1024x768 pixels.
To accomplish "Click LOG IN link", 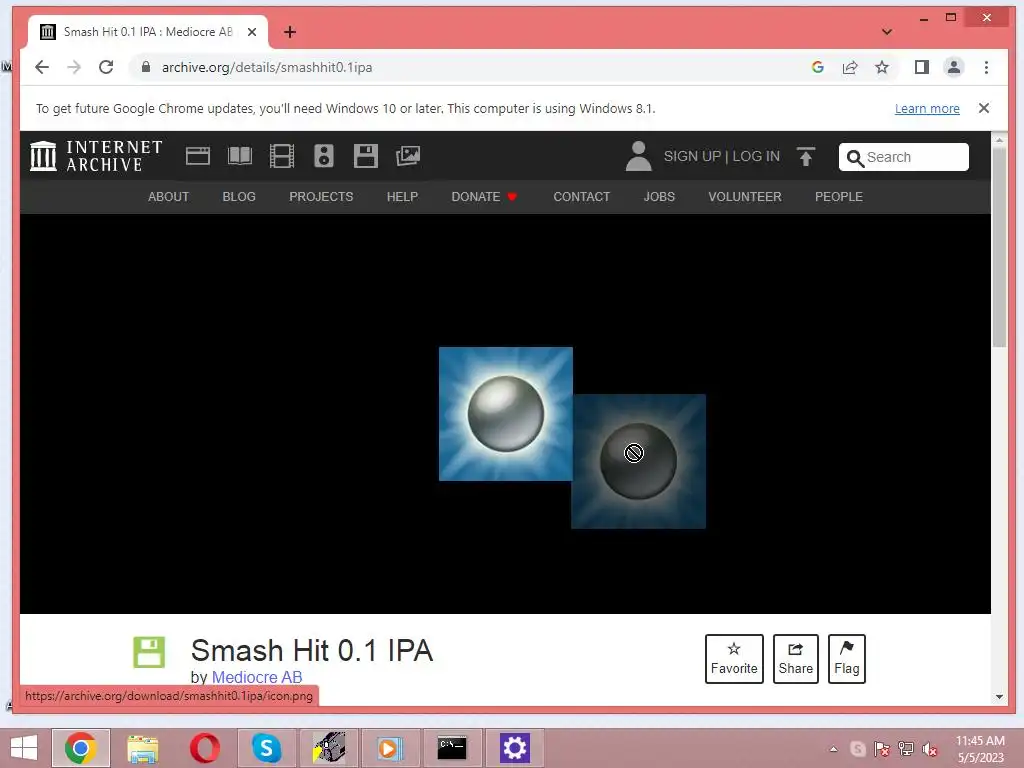I will pyautogui.click(x=756, y=156).
